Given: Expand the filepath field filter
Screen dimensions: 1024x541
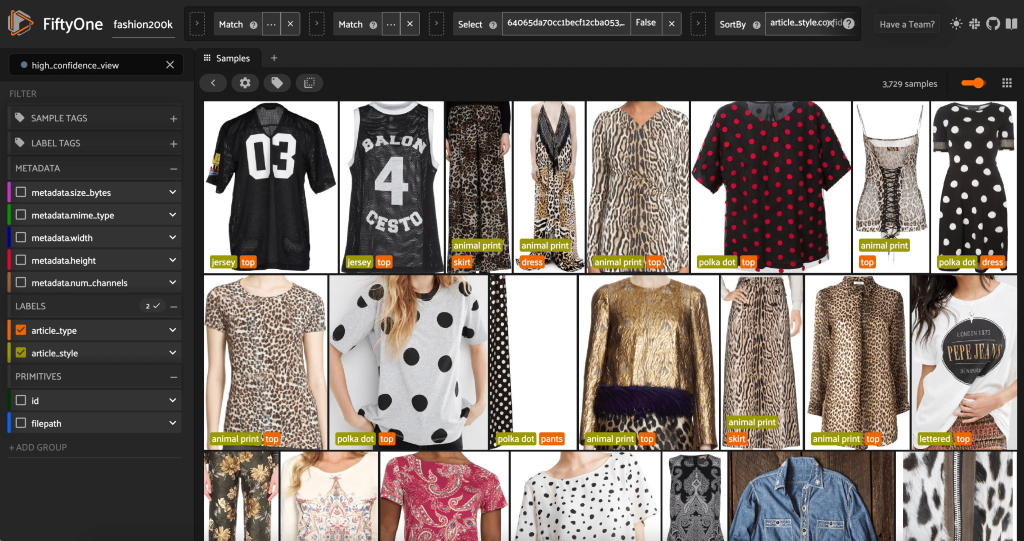Looking at the screenshot, I should point(172,423).
